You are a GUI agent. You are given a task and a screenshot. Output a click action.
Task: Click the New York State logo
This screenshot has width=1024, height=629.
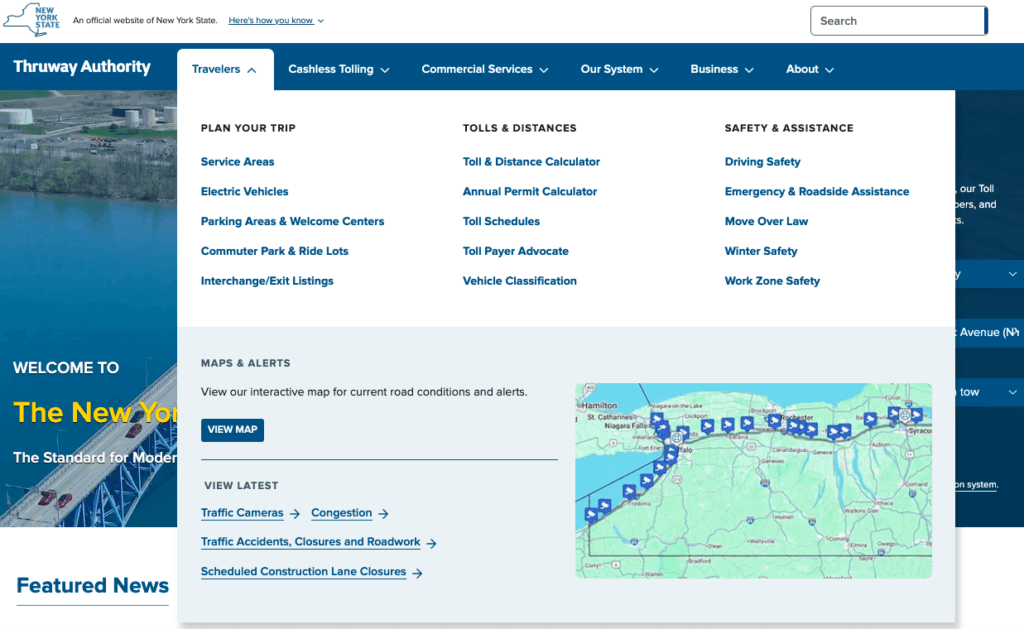point(31,20)
